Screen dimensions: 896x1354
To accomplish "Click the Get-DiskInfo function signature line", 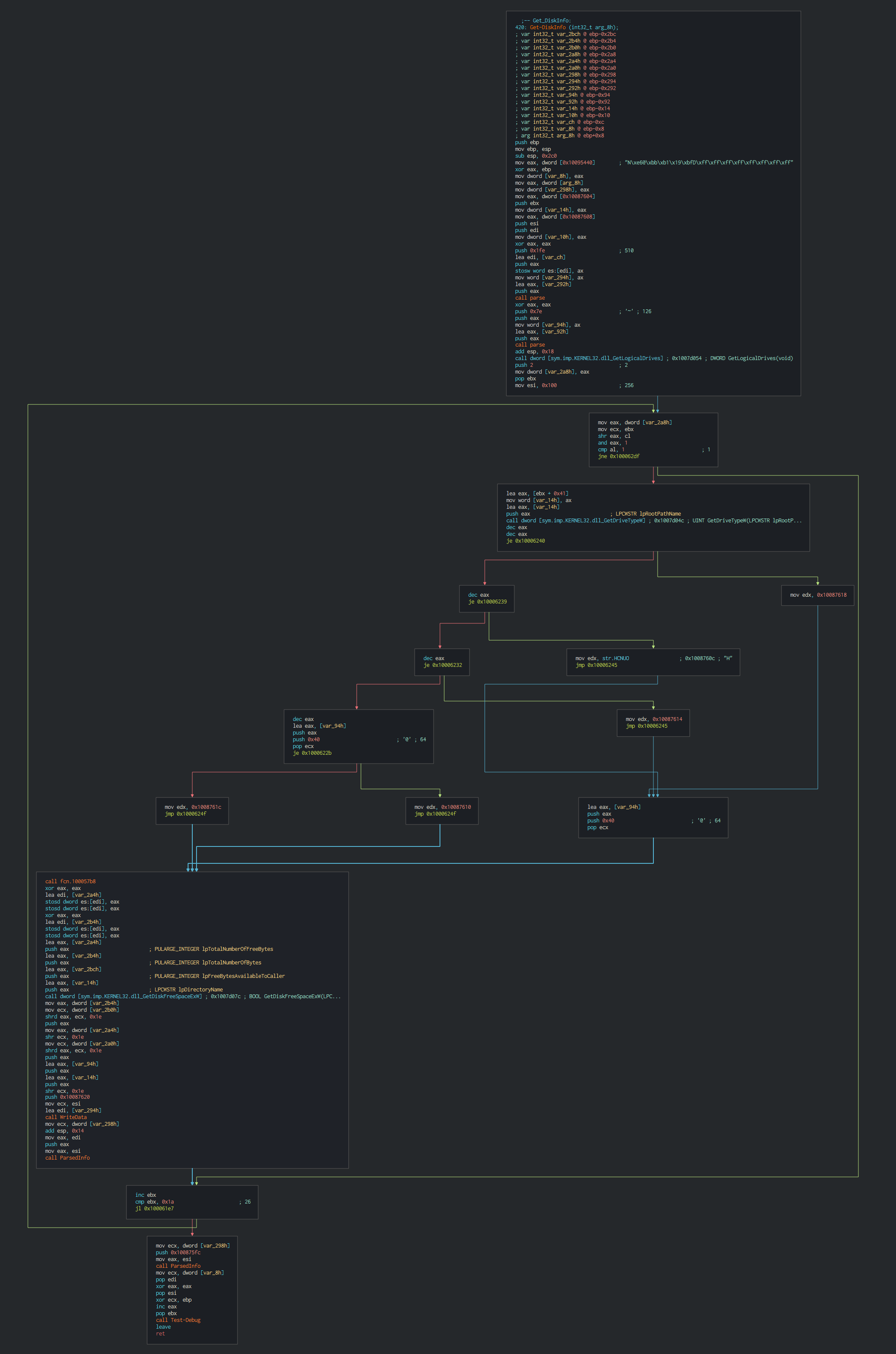I will pos(566,27).
